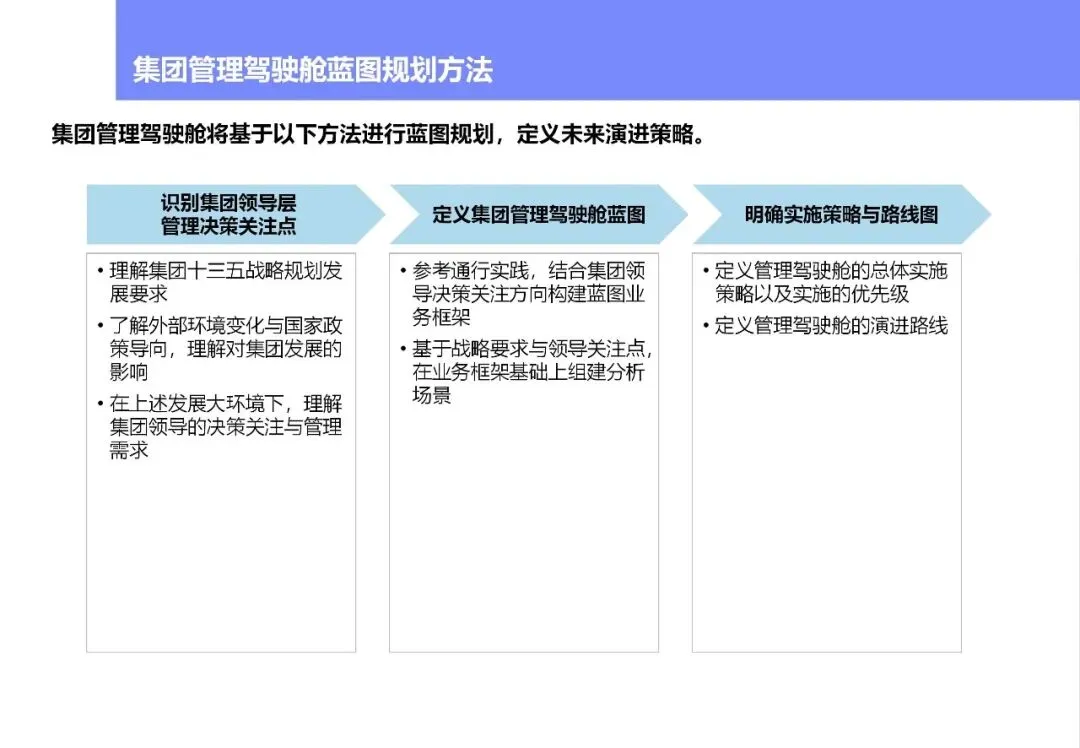The image size is (1080, 748).
Task: Click the bullet starting 定义管理驾驶舱的总体实施策略
Action: pos(826,282)
